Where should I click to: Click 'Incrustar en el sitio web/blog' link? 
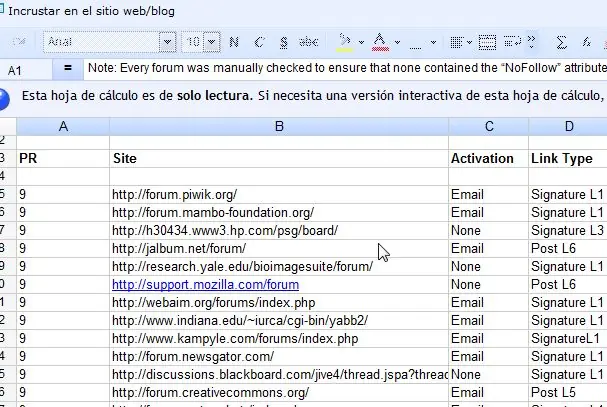click(x=91, y=11)
